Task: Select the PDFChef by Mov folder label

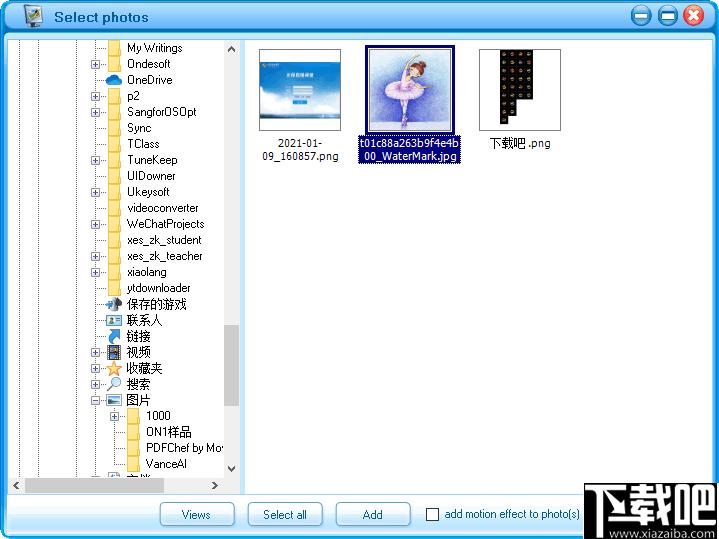Action: point(184,448)
